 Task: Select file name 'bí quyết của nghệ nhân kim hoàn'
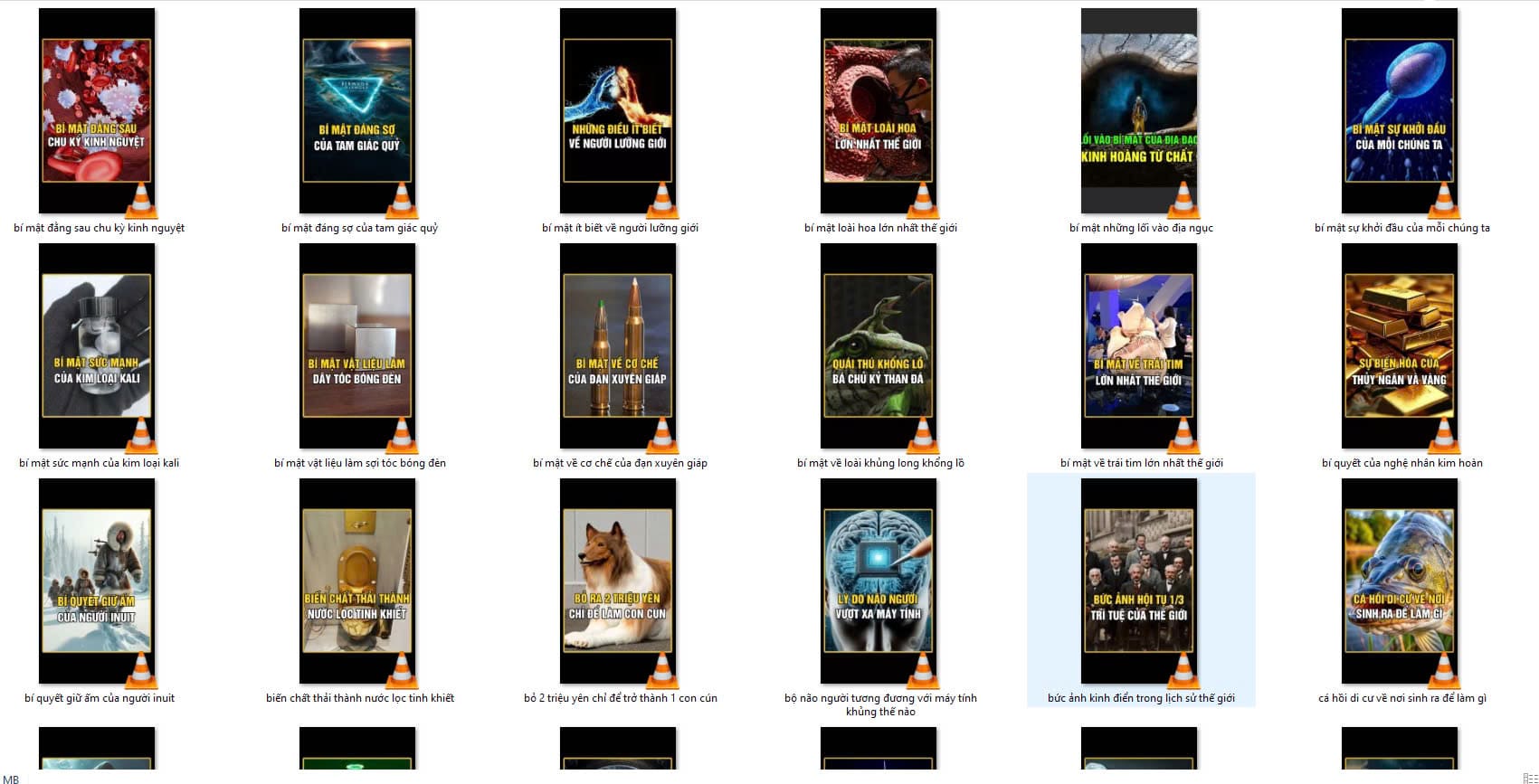[x=1401, y=463]
